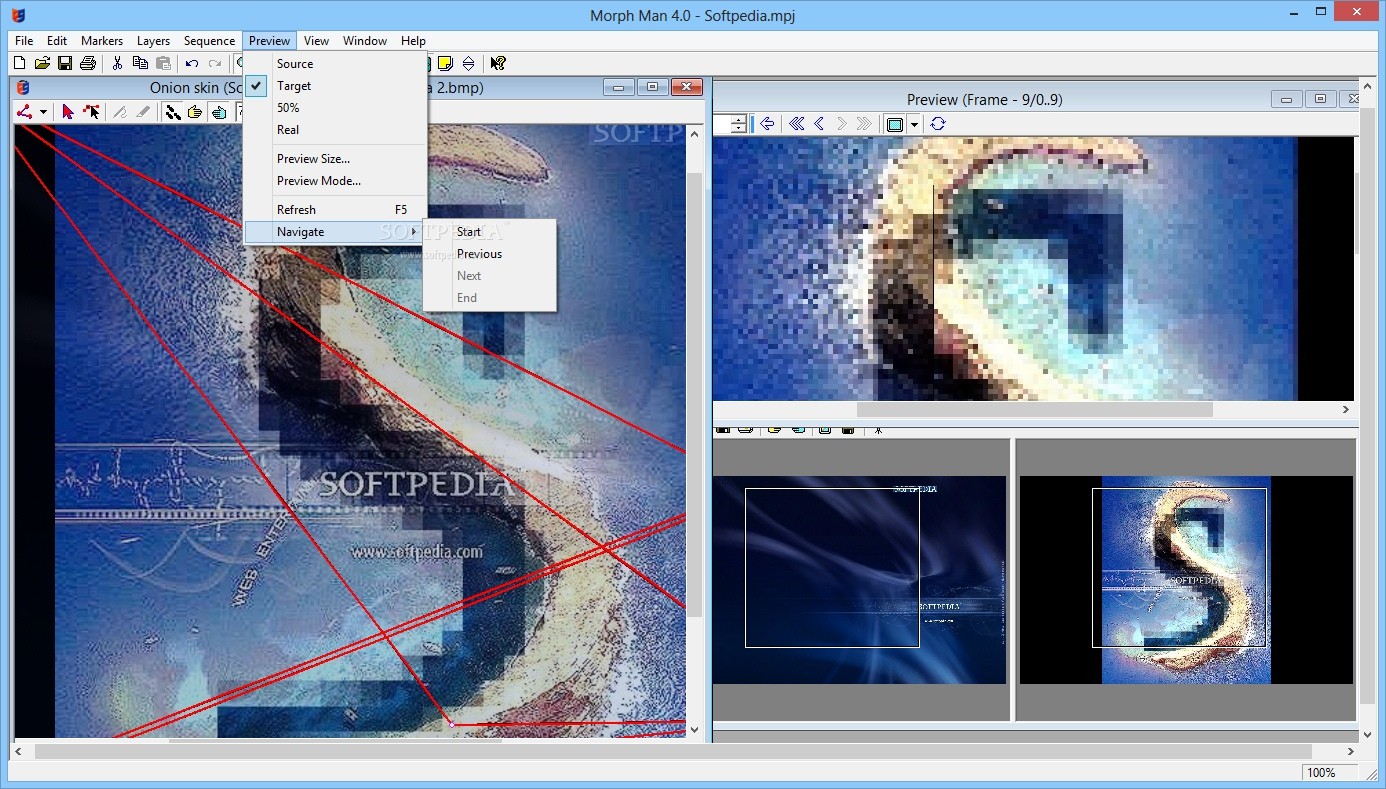Advance to next frame with single right chevron
This screenshot has height=789, width=1386.
842,124
